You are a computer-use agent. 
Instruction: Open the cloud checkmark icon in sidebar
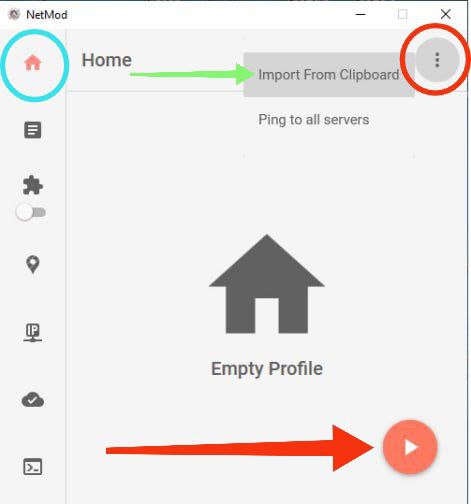pyautogui.click(x=33, y=400)
